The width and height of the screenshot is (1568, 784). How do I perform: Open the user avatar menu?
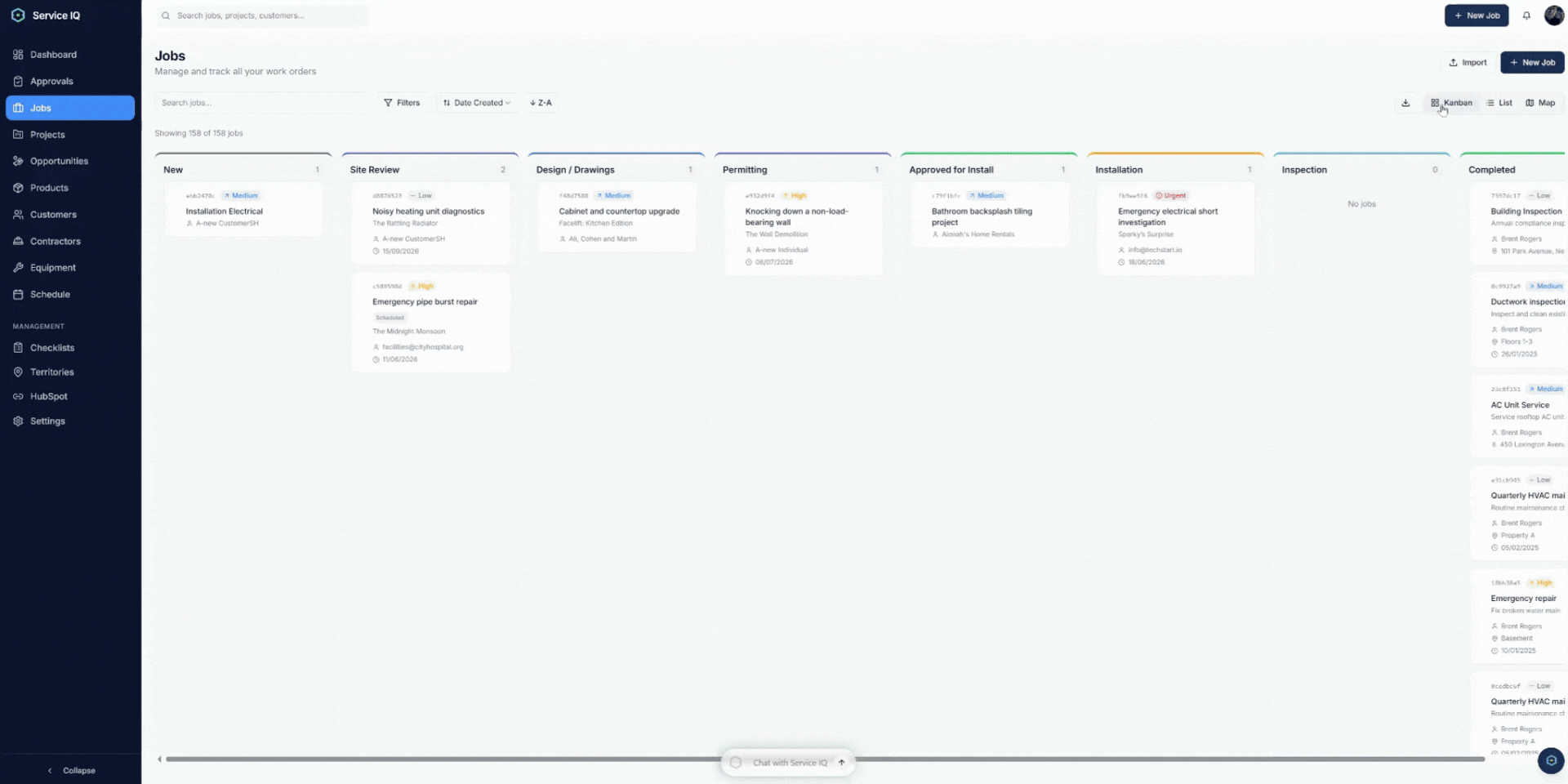pyautogui.click(x=1553, y=16)
